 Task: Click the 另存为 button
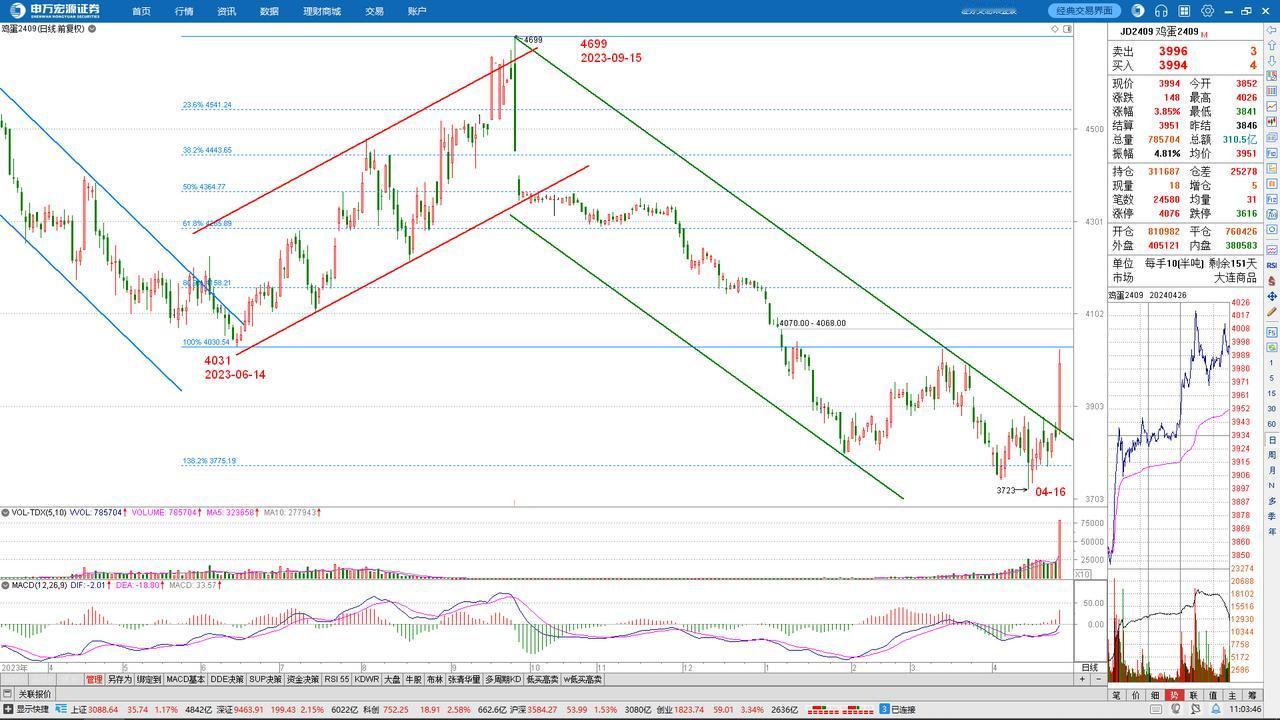[x=120, y=679]
